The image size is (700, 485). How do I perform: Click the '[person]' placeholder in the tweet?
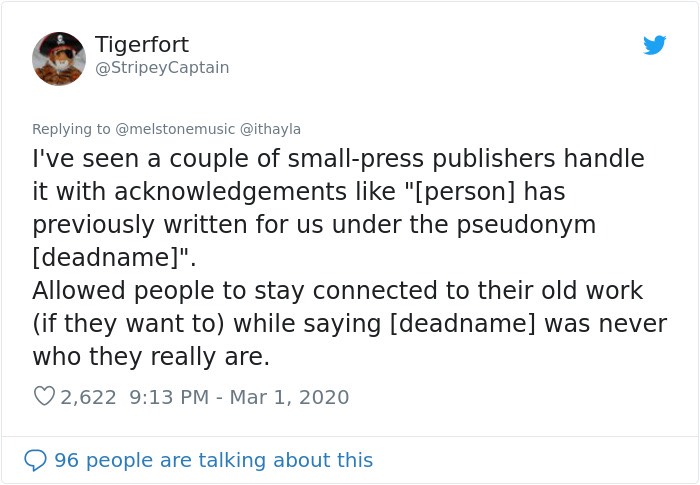coord(465,192)
